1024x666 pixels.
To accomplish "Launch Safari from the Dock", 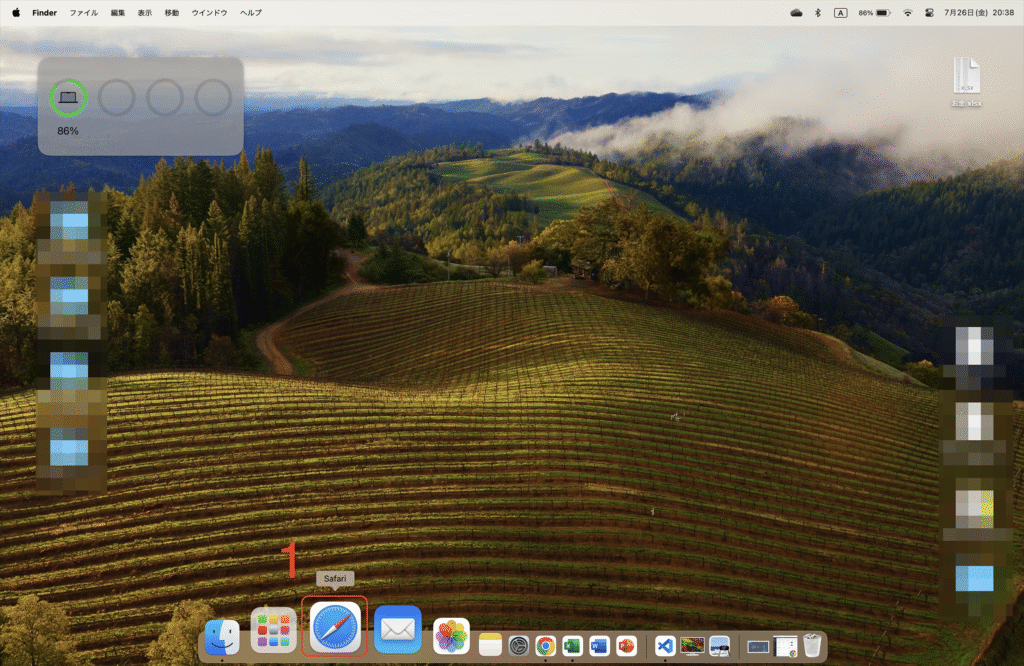I will coord(335,627).
